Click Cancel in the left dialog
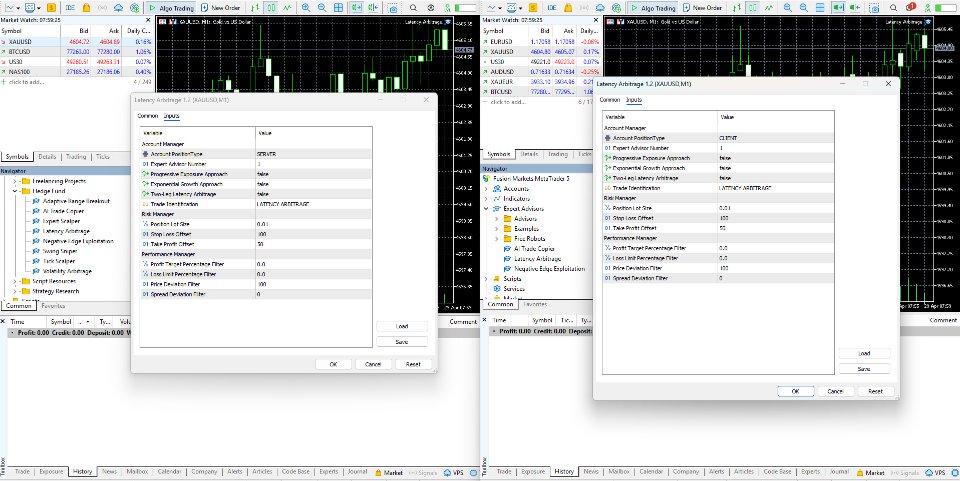Image resolution: width=960 pixels, height=481 pixels. [373, 364]
